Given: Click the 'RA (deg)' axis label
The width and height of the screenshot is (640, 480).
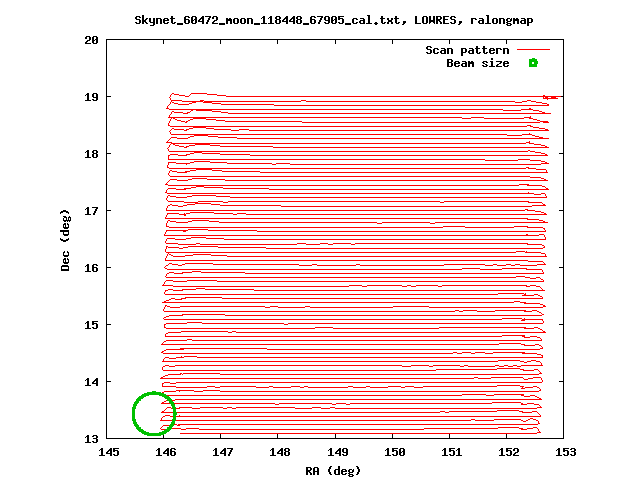Looking at the screenshot, I should tap(333, 471).
